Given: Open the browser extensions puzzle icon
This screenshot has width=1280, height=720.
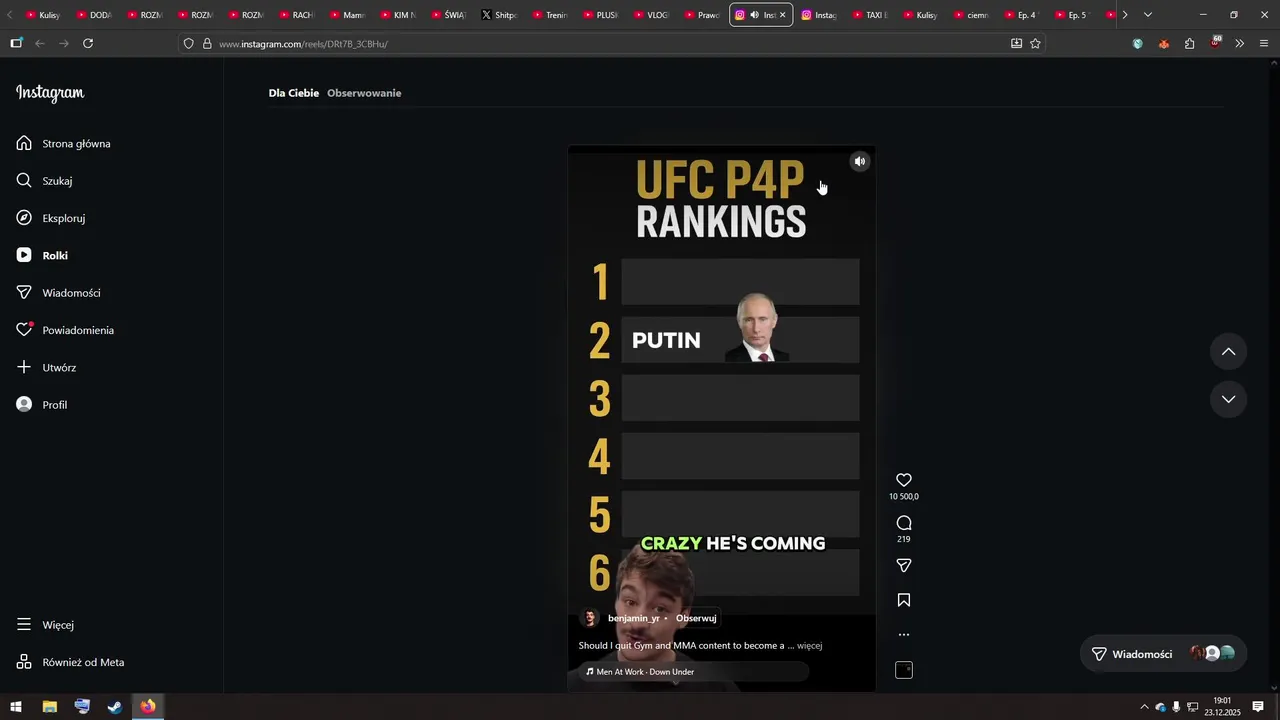Looking at the screenshot, I should 1189,44.
